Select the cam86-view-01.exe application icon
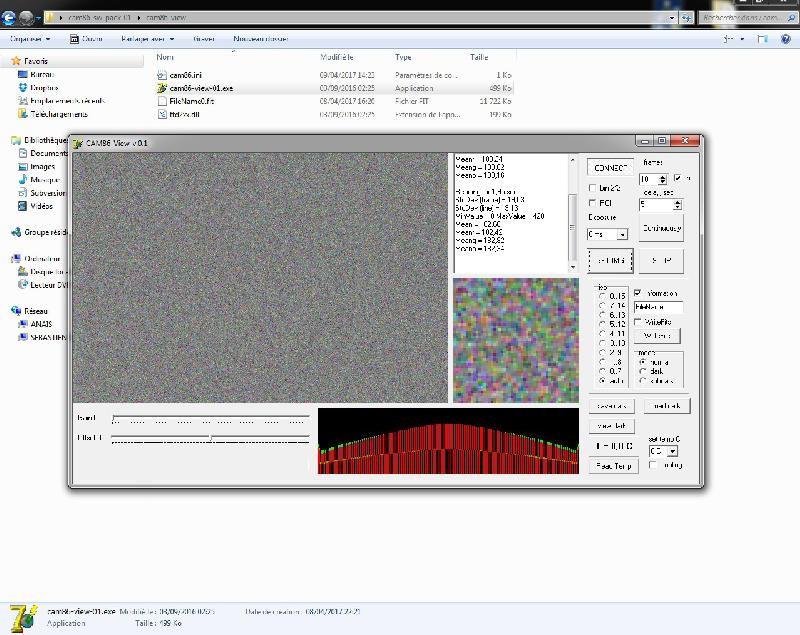Screen dimensions: 800x635 click(162, 88)
